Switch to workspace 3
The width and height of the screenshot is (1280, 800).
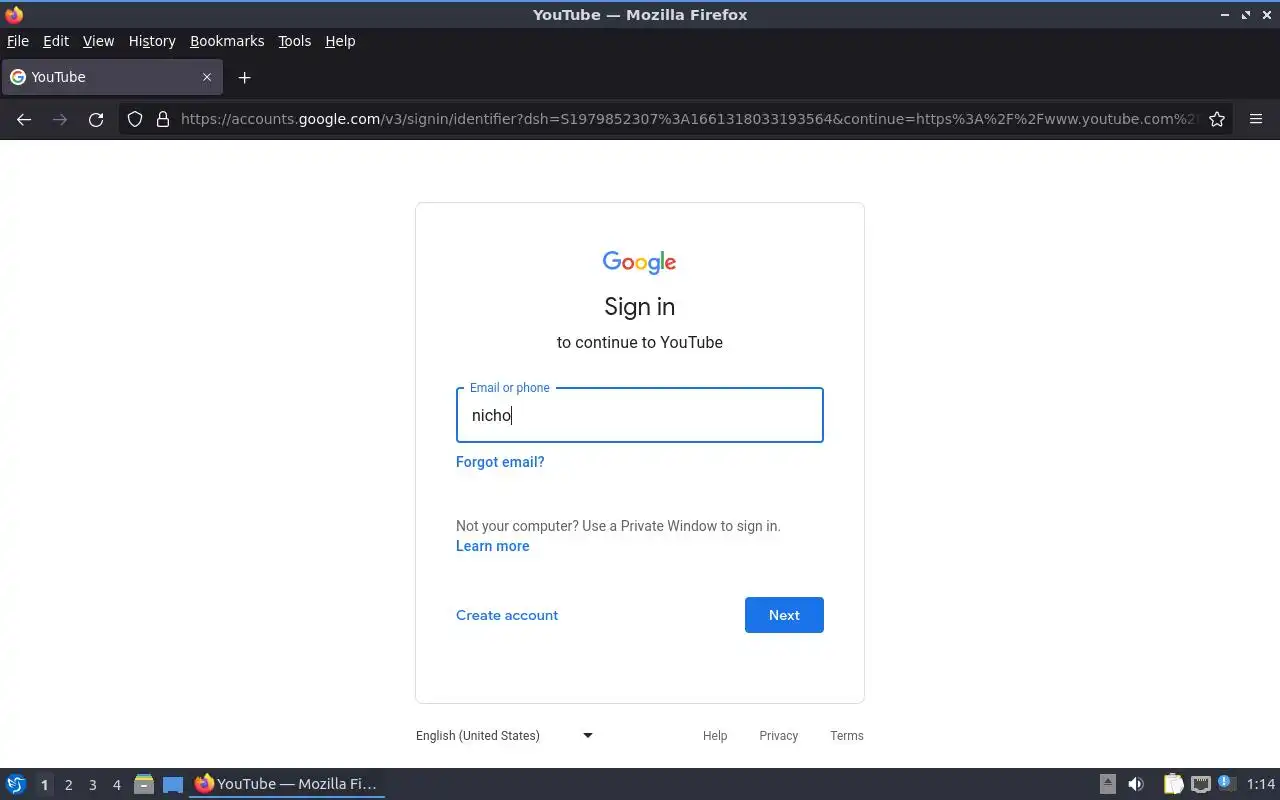(x=92, y=785)
